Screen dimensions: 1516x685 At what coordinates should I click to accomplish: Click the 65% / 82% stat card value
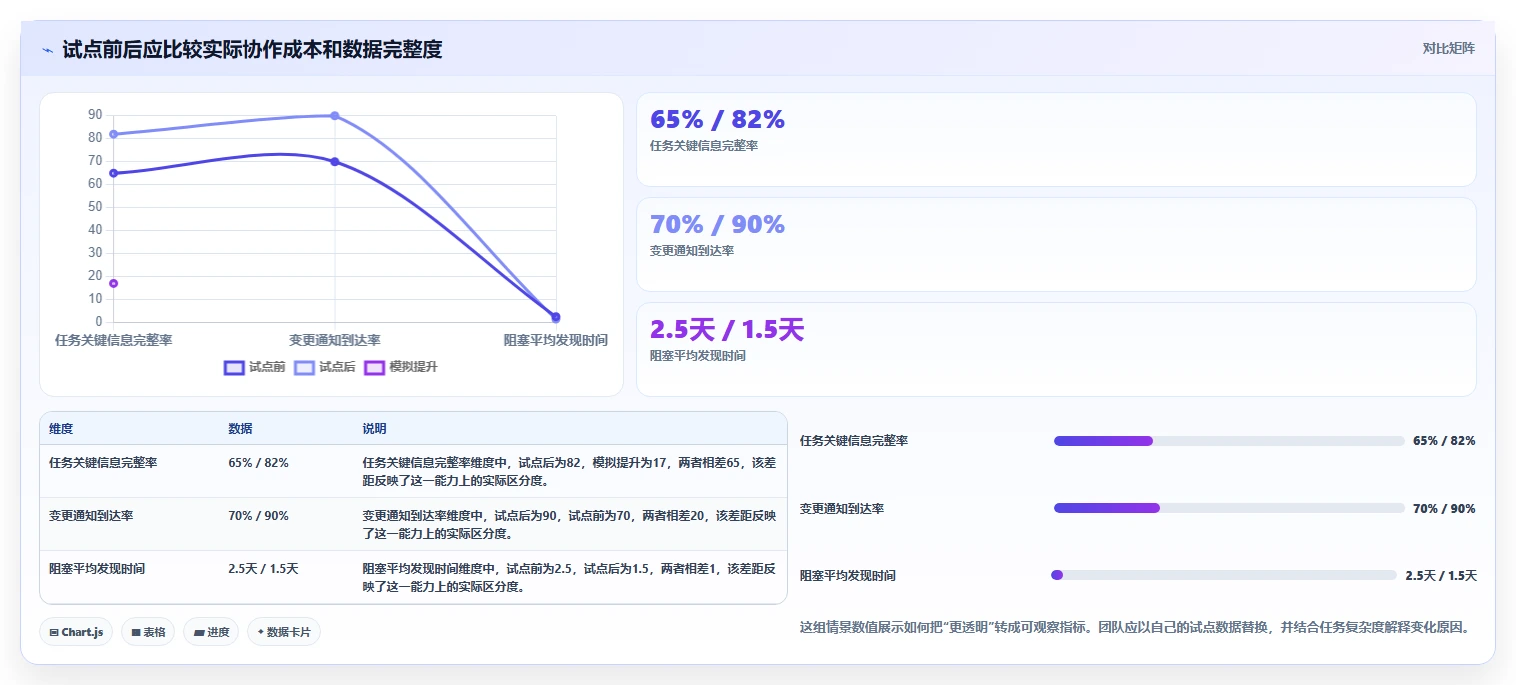point(717,119)
